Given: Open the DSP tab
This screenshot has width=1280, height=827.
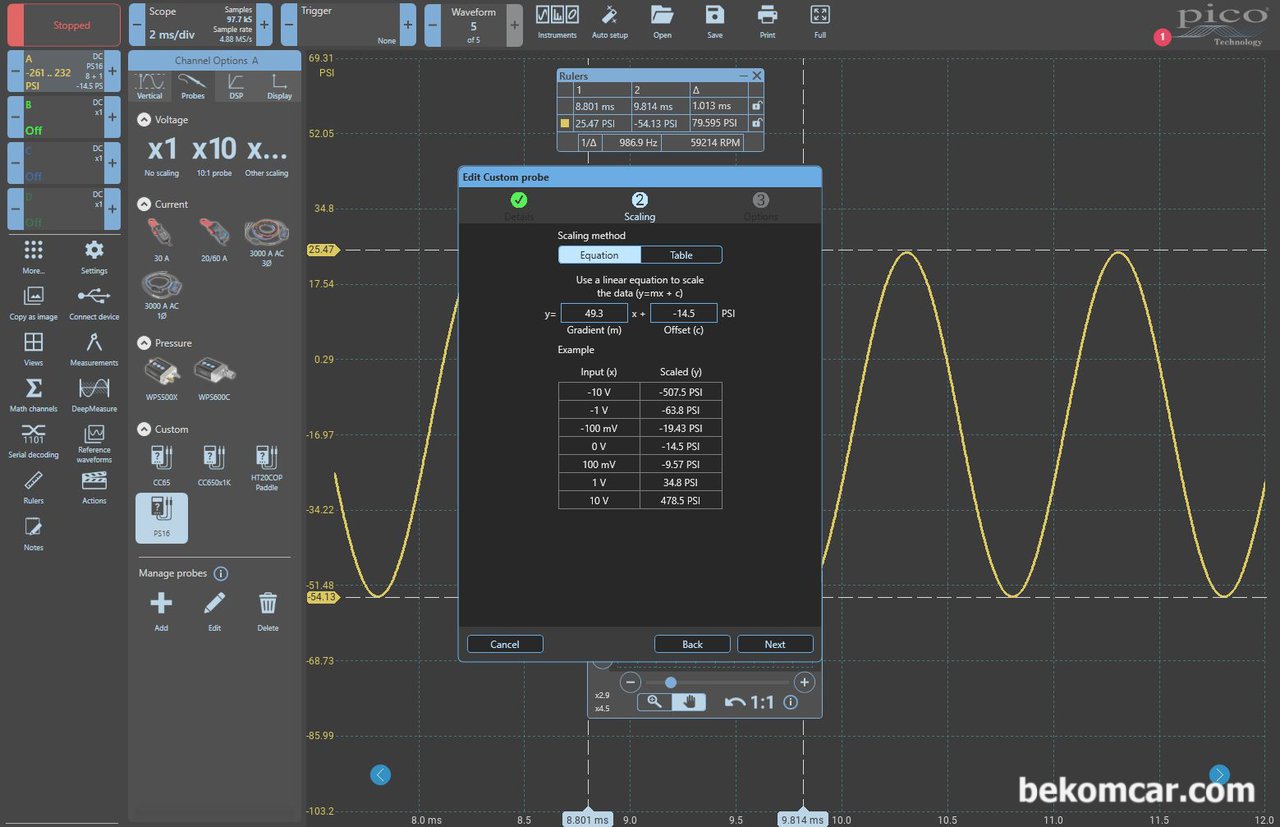Looking at the screenshot, I should click(236, 86).
